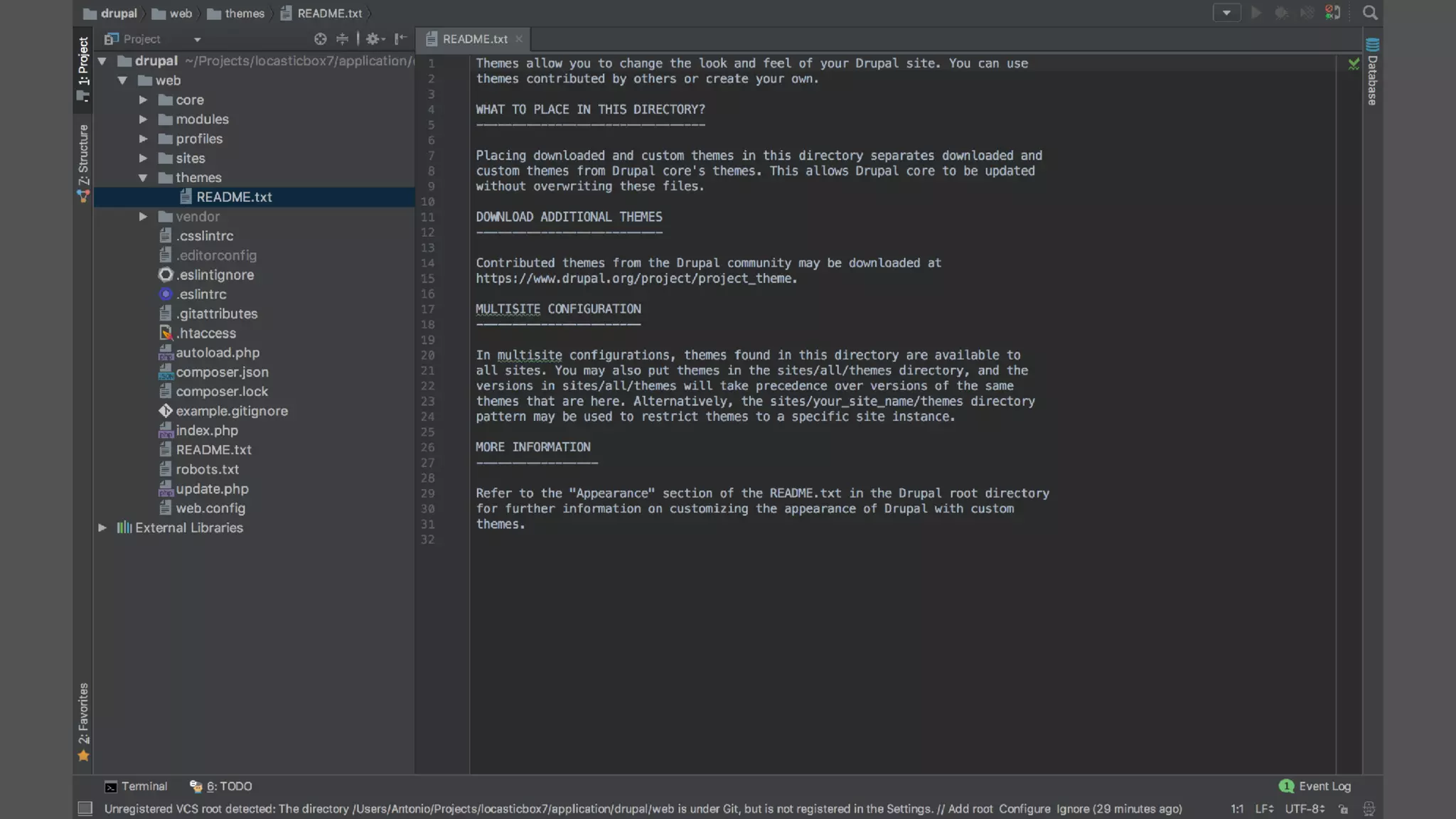Open the UTF-8 encoding selector
Viewport: 1456px width, 819px height.
(x=1304, y=809)
